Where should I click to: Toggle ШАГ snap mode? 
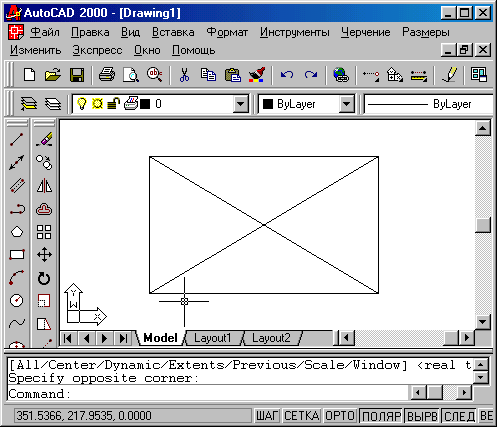pyautogui.click(x=267, y=416)
